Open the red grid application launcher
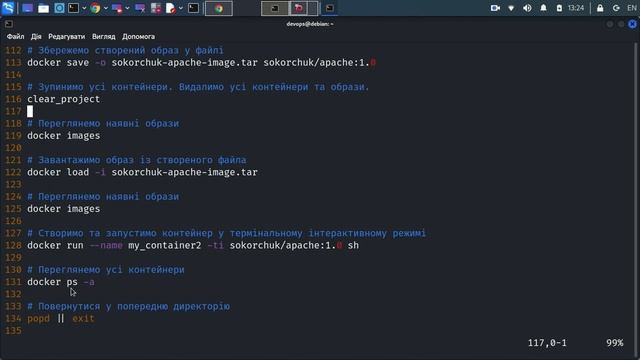 coord(156,8)
